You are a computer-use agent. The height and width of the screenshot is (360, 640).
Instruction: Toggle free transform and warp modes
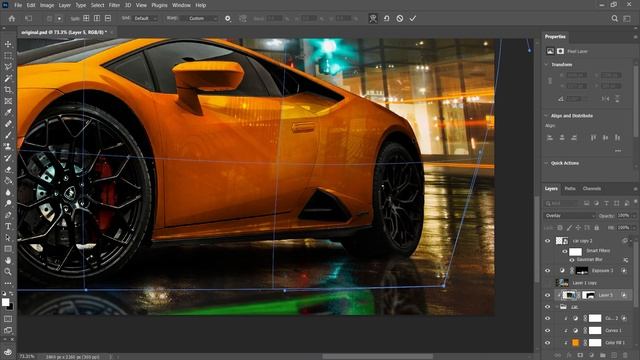373,18
